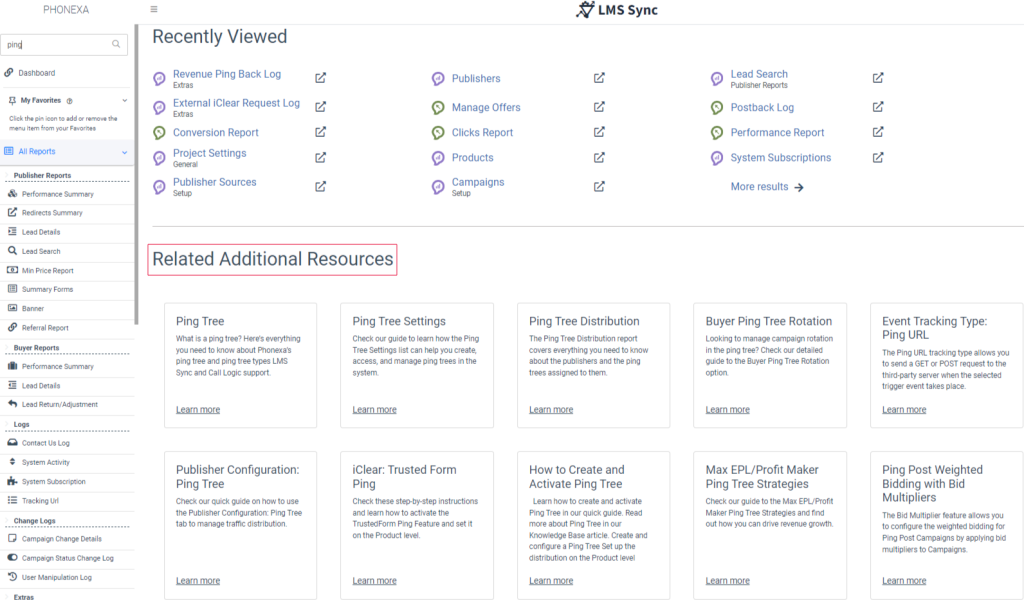Click the search magnifier icon in sidebar

click(x=116, y=44)
